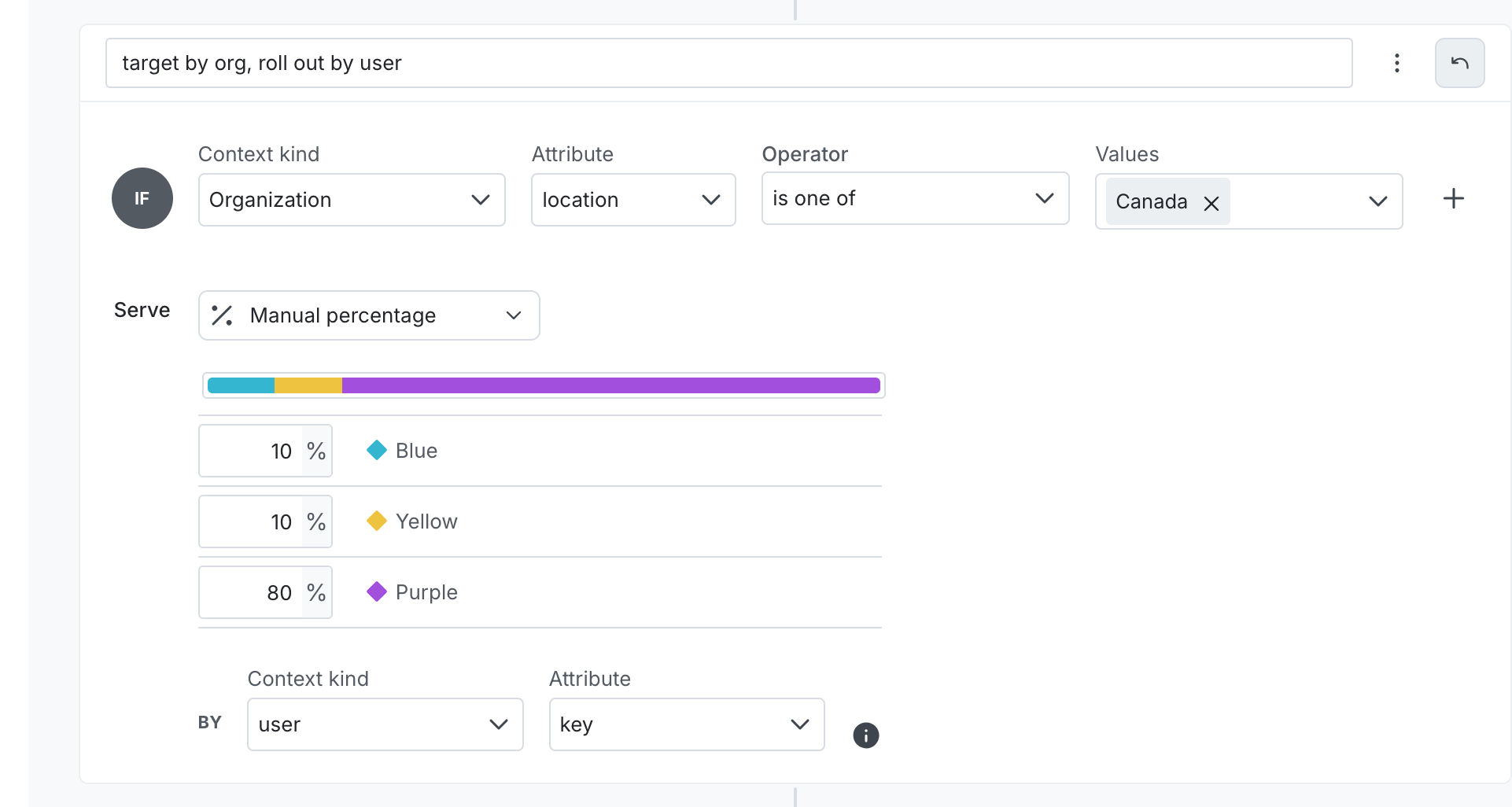Click the undo changes icon
Screen dimensions: 1512x807
1460,63
